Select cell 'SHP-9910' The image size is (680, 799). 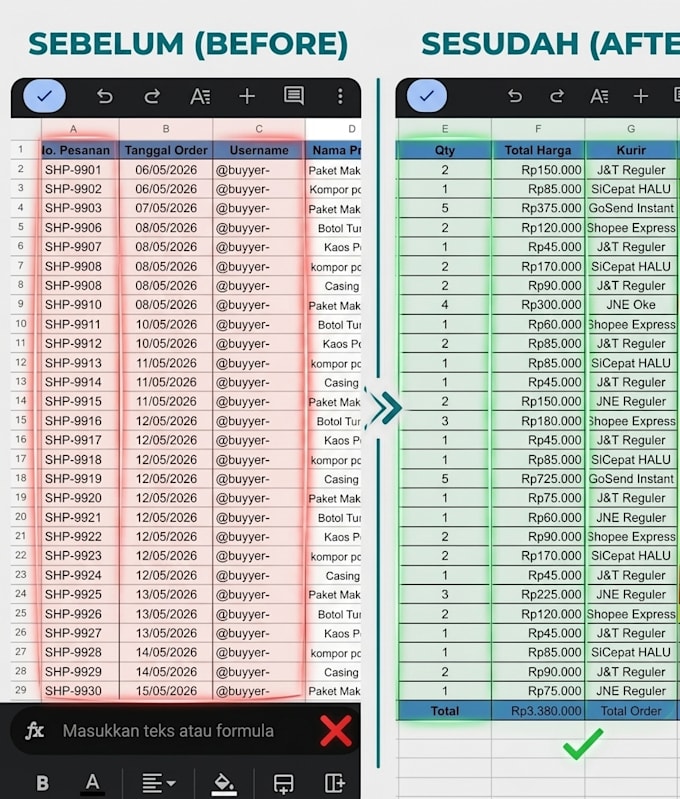tap(80, 305)
